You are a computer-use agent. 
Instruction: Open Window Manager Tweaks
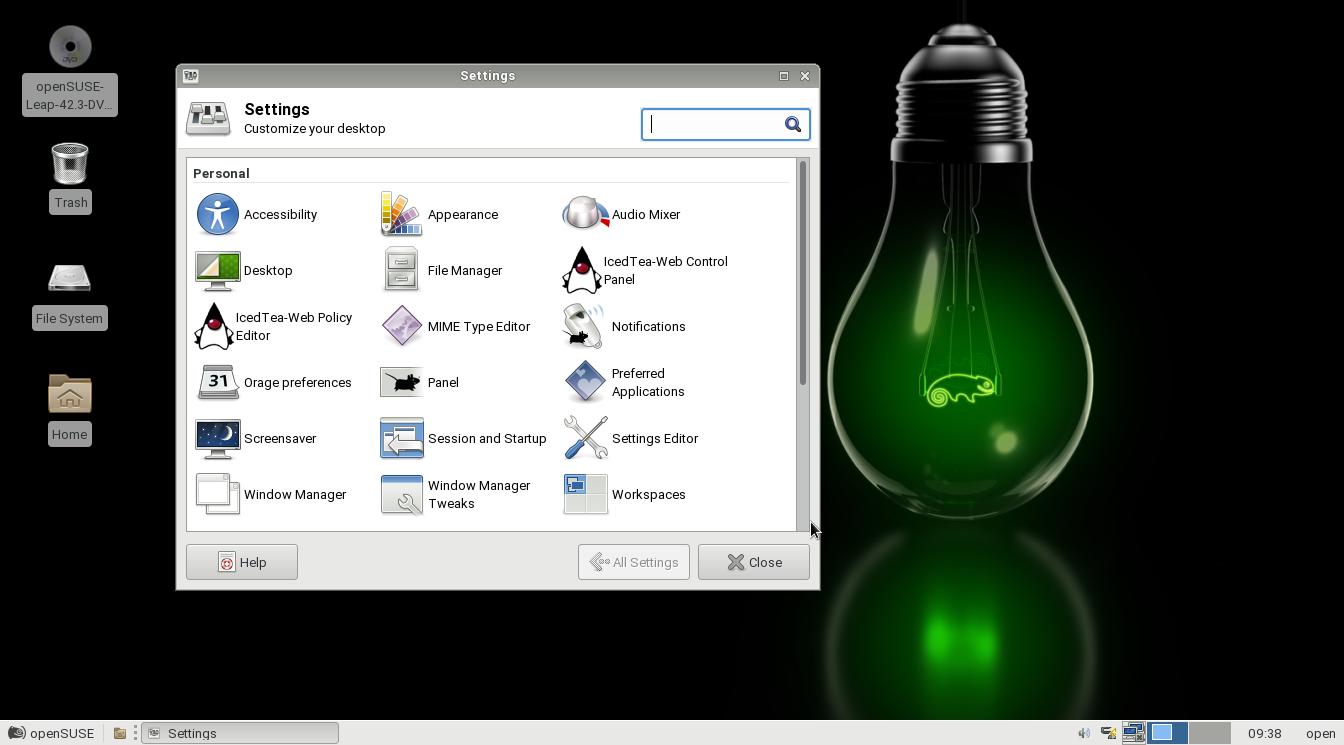click(401, 495)
